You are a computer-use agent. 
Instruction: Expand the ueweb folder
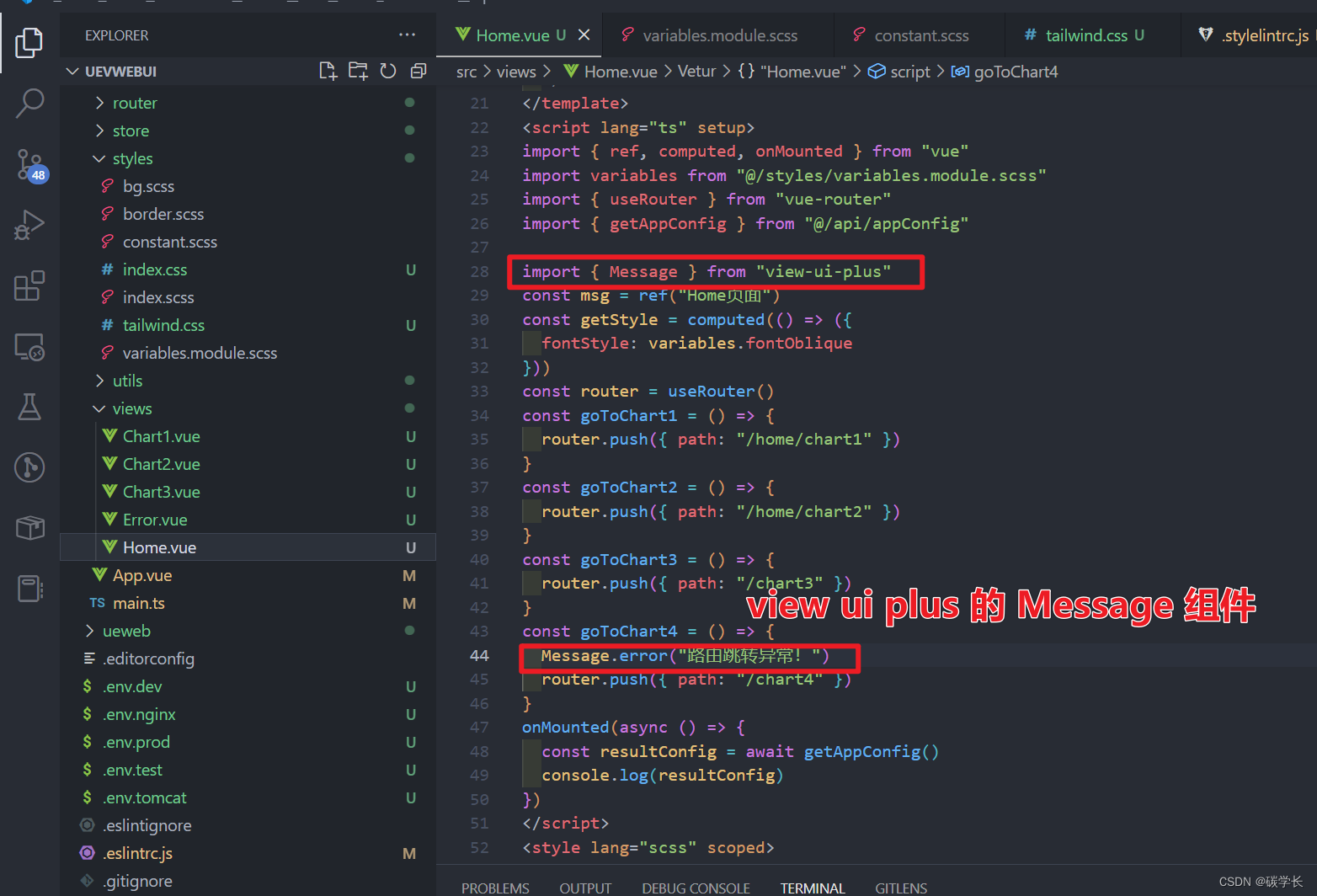click(126, 631)
